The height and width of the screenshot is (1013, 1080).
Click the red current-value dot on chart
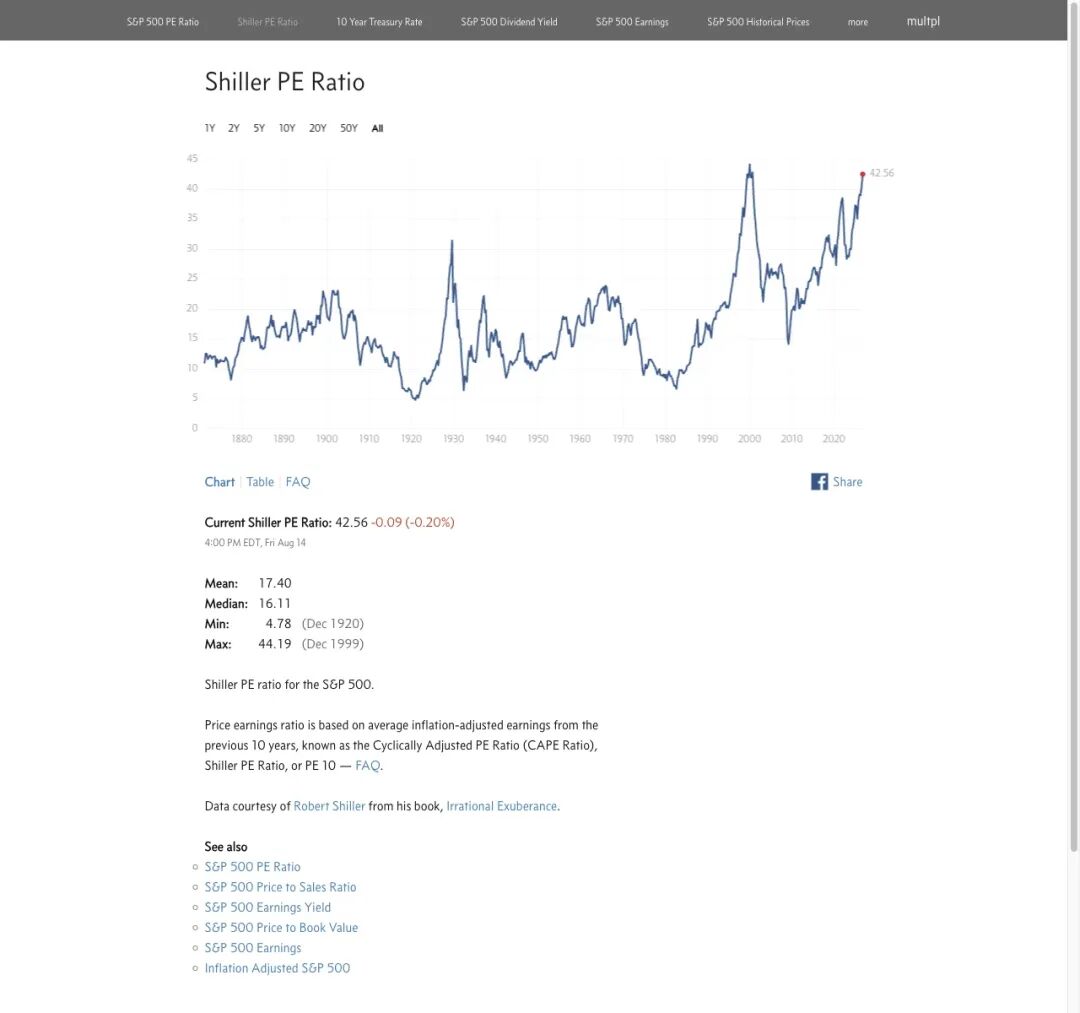862,174
